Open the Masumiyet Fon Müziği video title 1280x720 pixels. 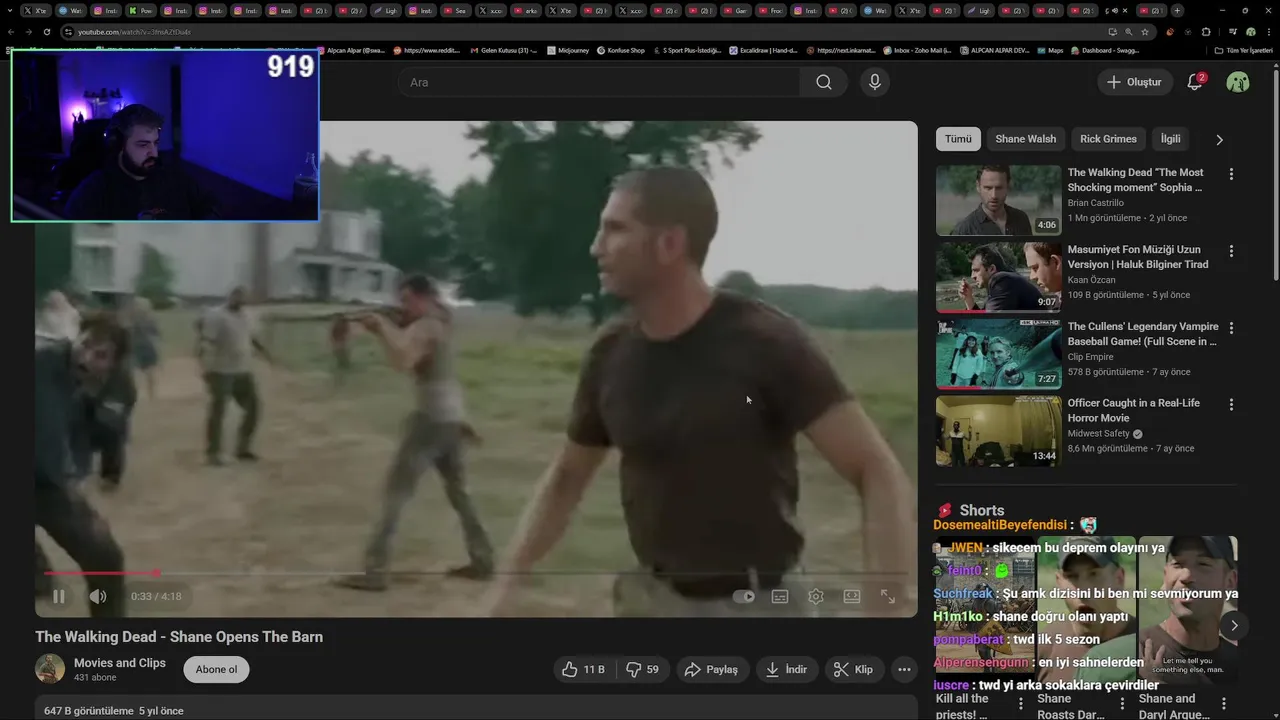click(x=1137, y=257)
